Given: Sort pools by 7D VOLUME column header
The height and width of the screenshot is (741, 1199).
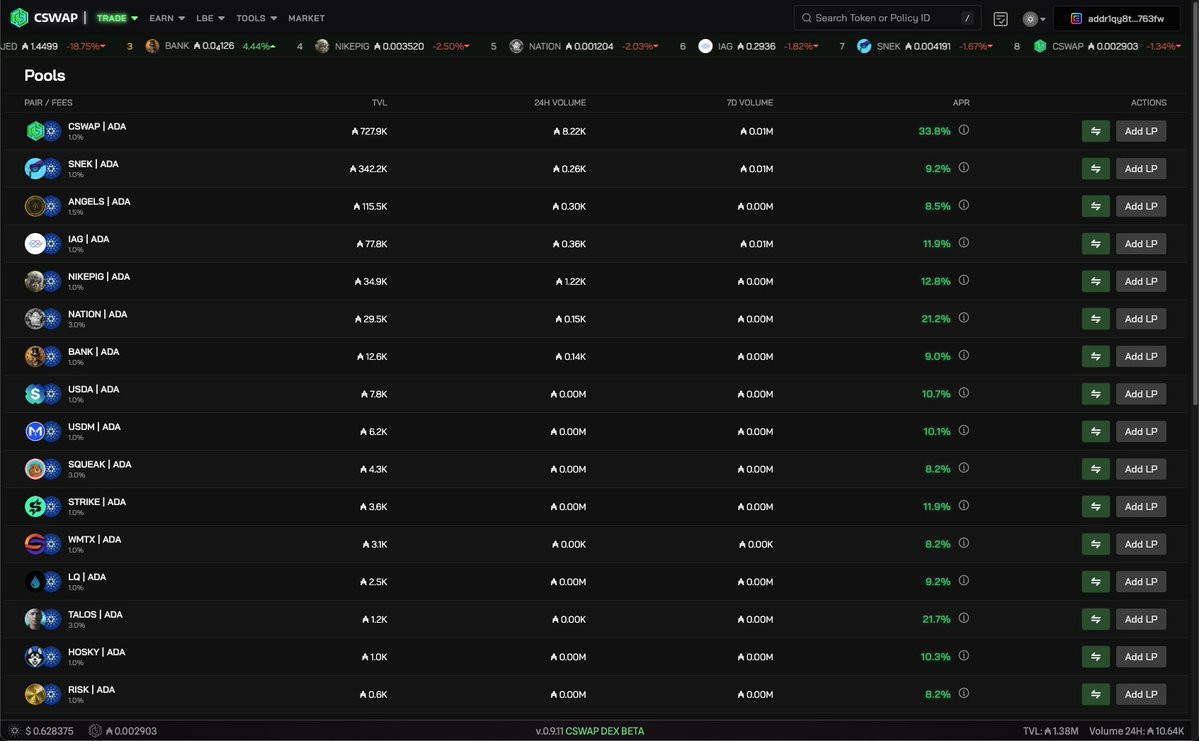Looking at the screenshot, I should 749,102.
